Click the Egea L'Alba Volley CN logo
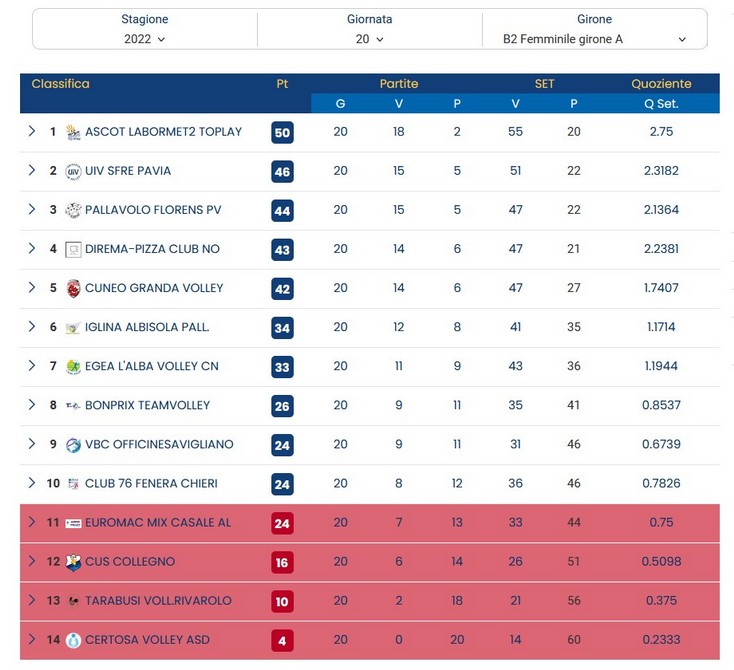This screenshot has width=734, height=670. point(73,367)
